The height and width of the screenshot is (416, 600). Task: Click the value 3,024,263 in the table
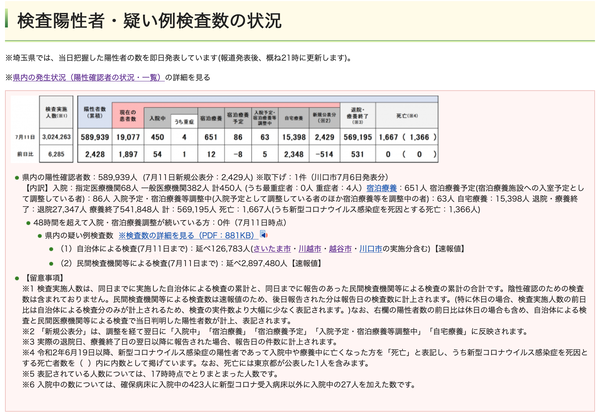[x=56, y=137]
